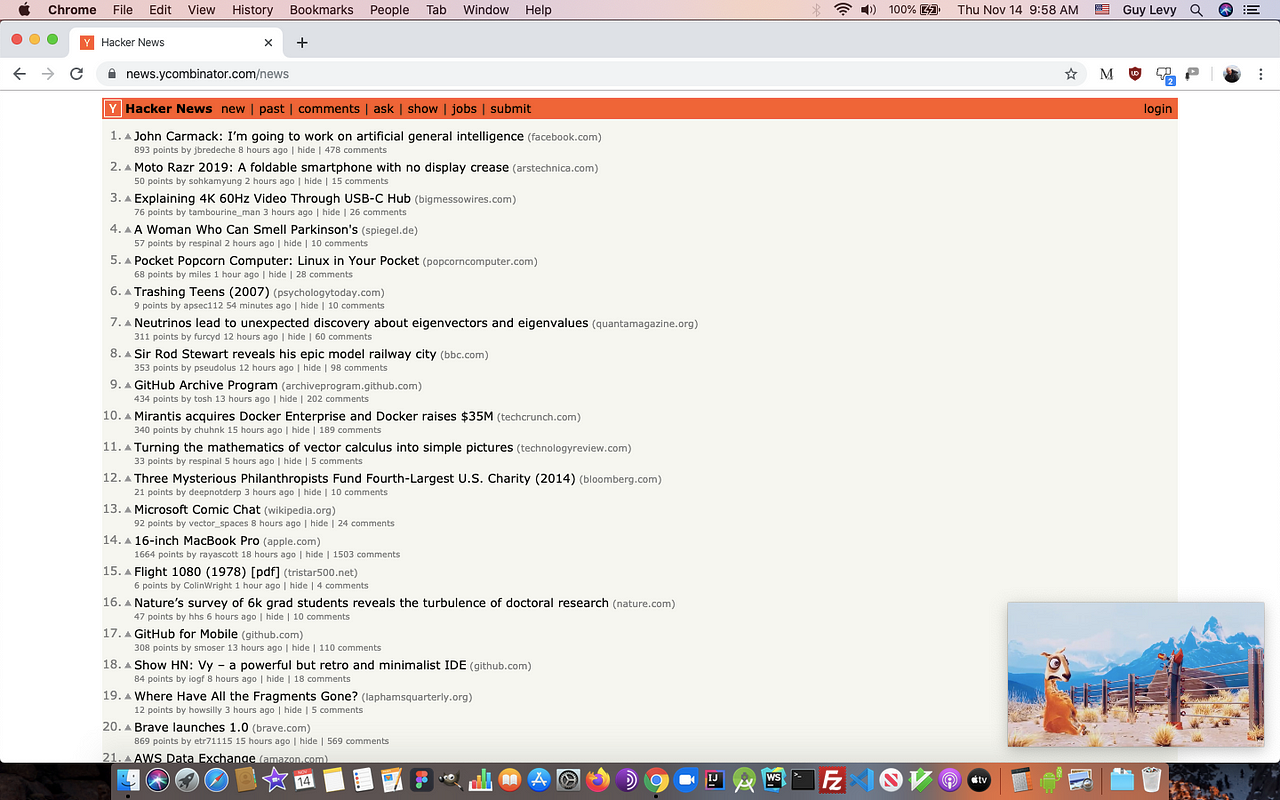The width and height of the screenshot is (1280, 800).
Task: Upvote the 16-inch MacBook Pro story
Action: pyautogui.click(x=128, y=540)
